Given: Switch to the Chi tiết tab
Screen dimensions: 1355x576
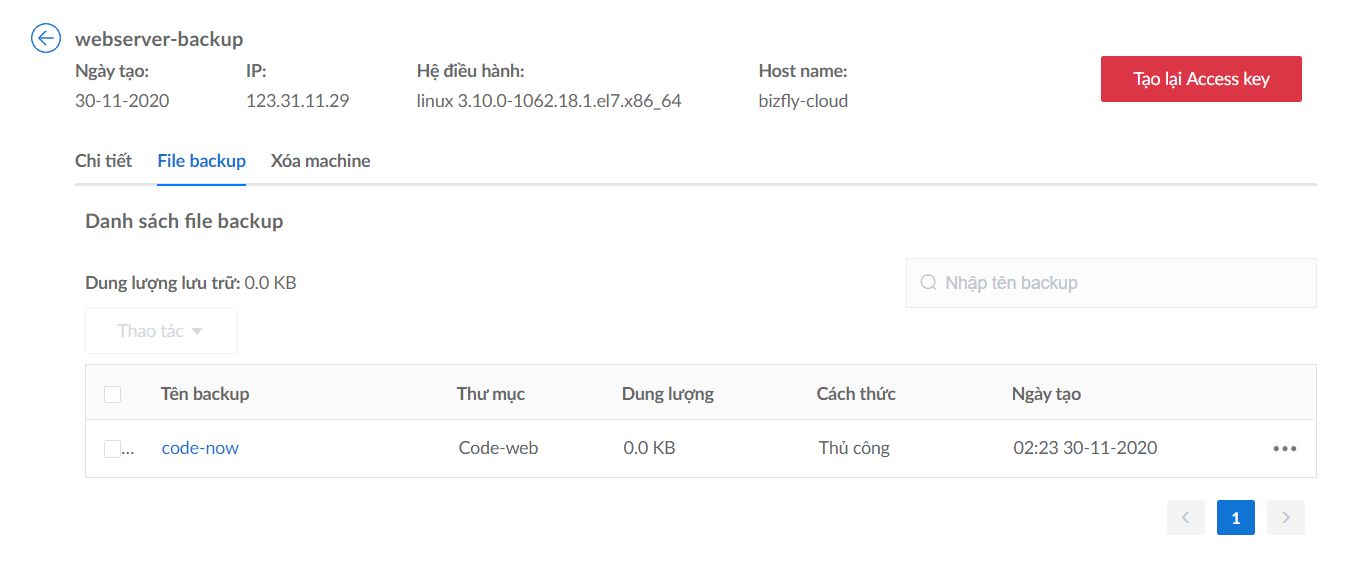Looking at the screenshot, I should (103, 161).
